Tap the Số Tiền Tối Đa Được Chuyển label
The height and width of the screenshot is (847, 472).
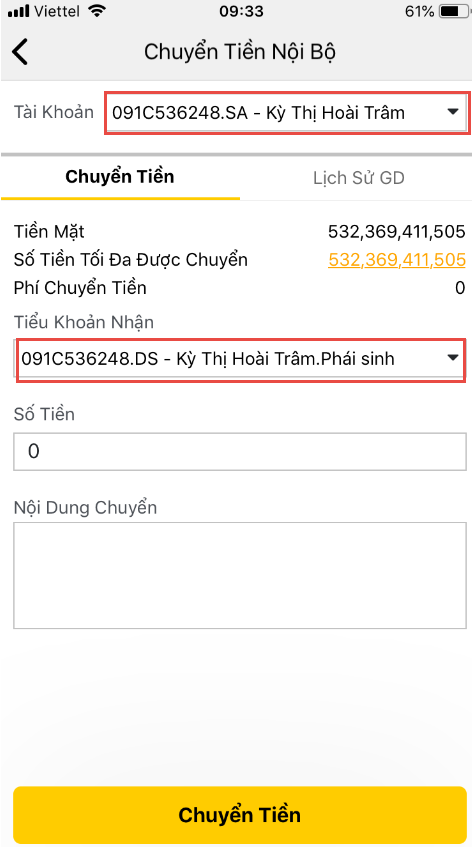click(x=131, y=260)
